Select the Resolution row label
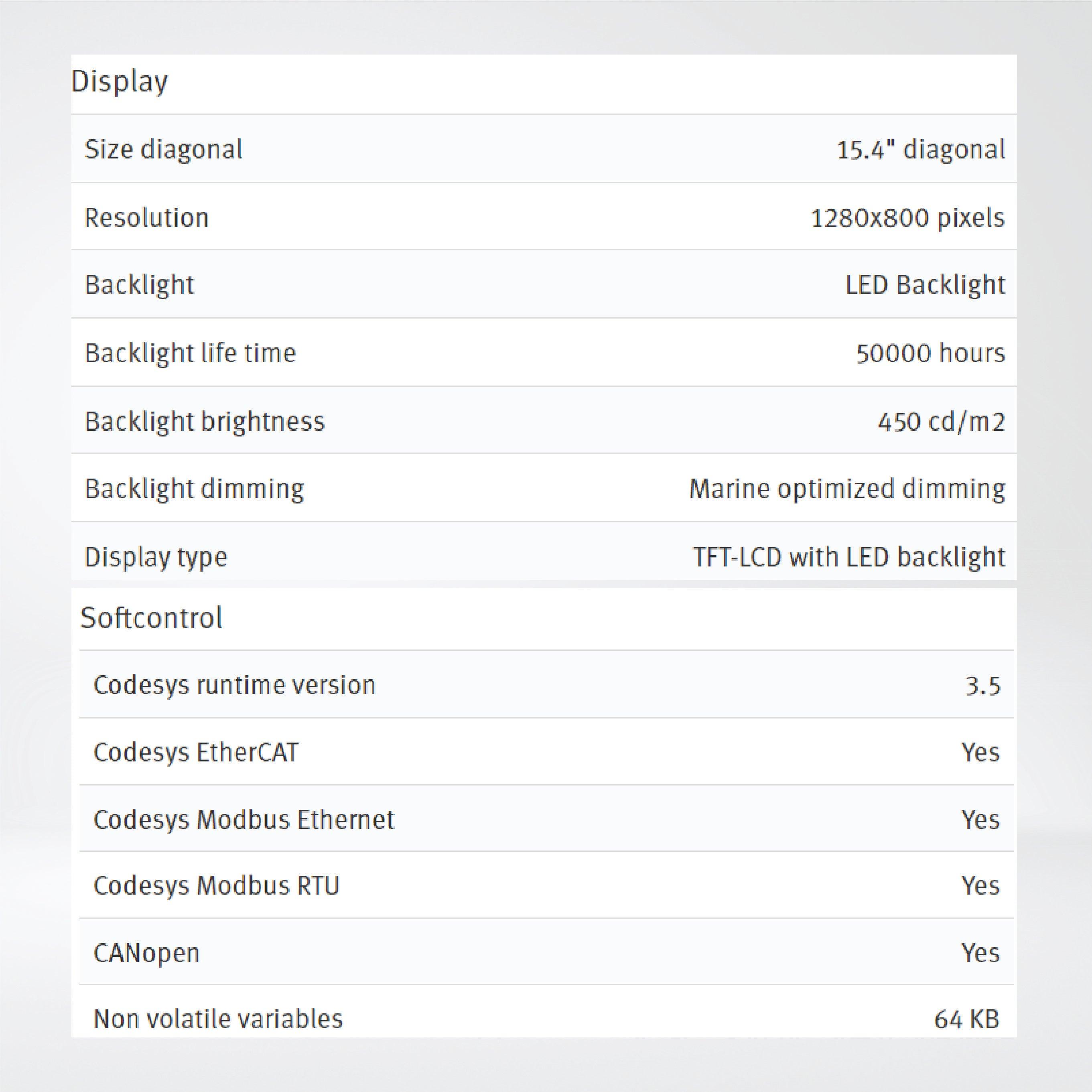Screen dimensions: 1092x1092 [x=146, y=217]
